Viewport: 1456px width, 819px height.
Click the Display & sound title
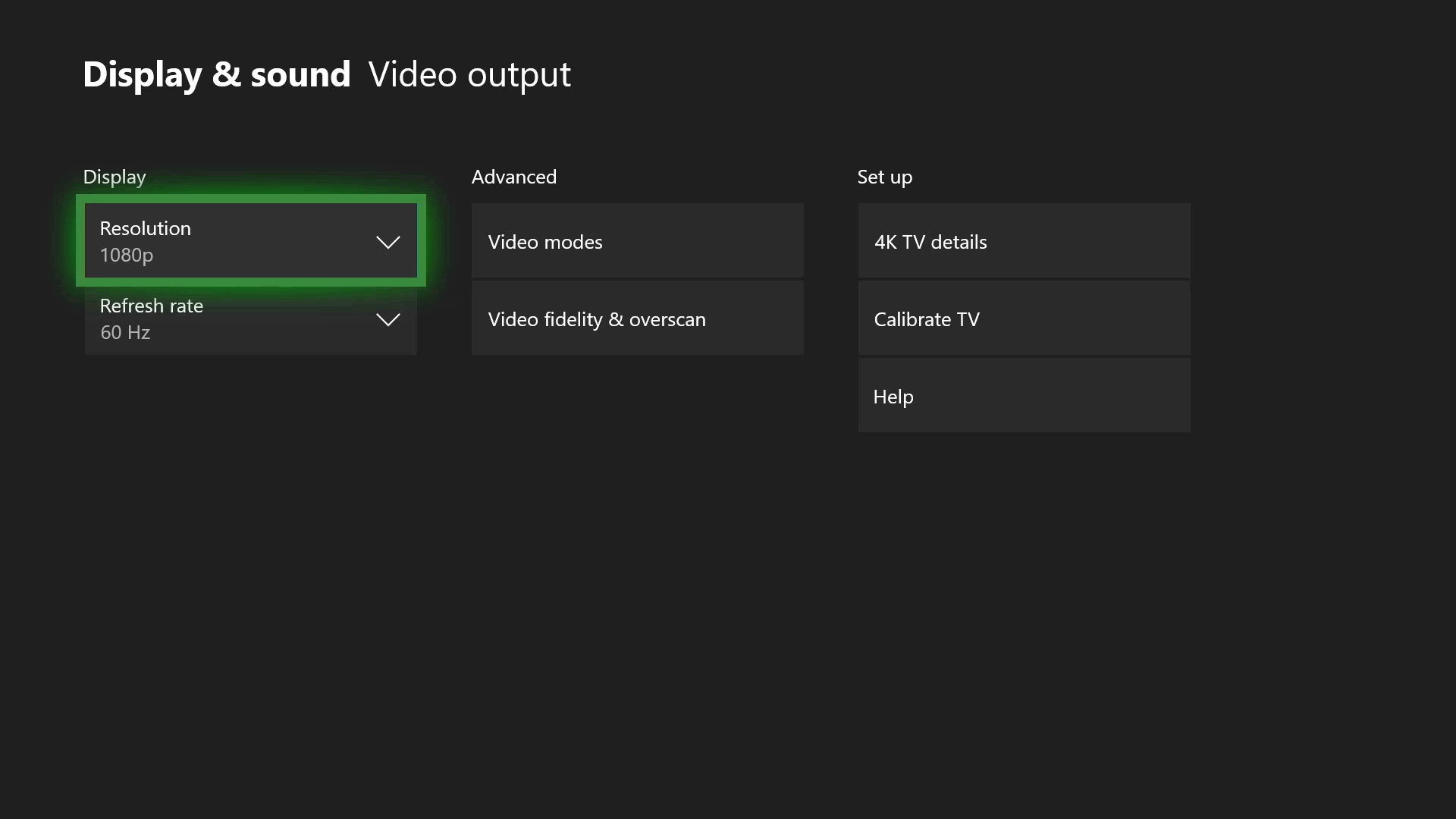(x=217, y=74)
